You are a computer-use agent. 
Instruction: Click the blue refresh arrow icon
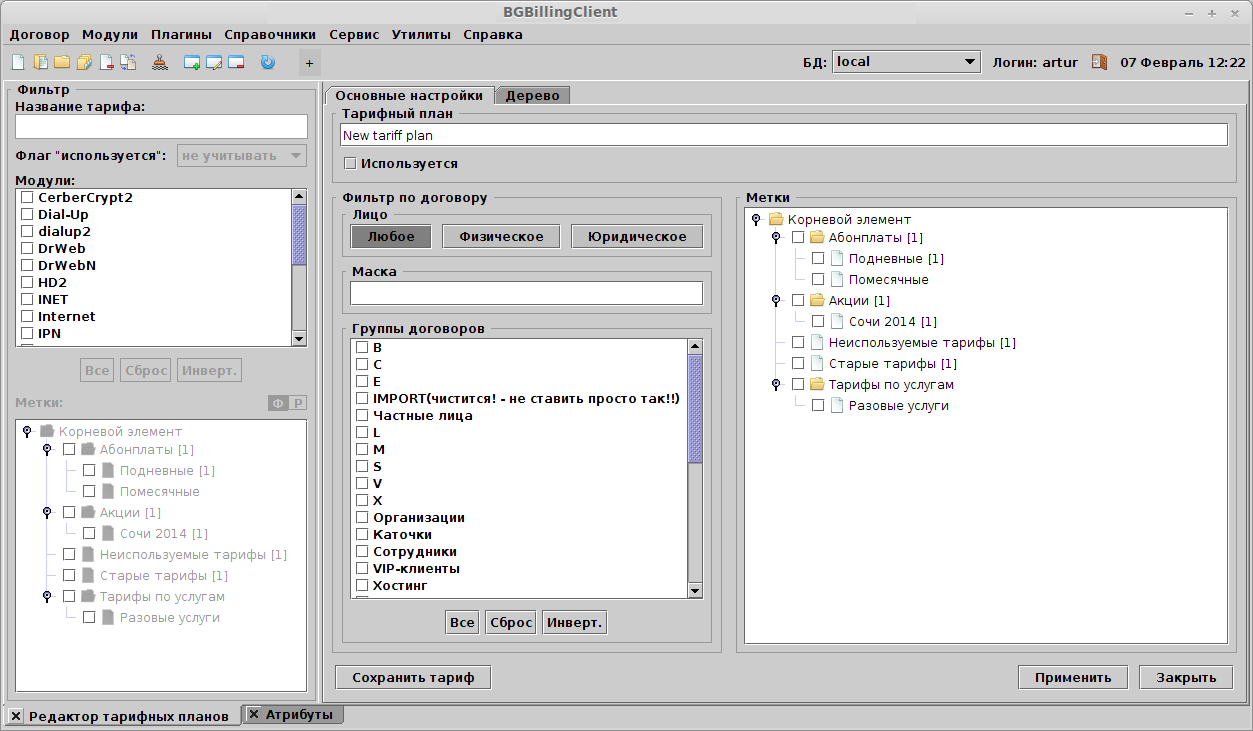267,62
